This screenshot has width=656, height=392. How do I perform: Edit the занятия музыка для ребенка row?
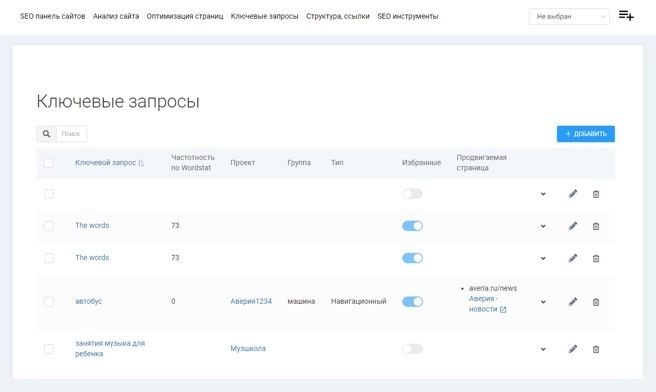pos(573,349)
